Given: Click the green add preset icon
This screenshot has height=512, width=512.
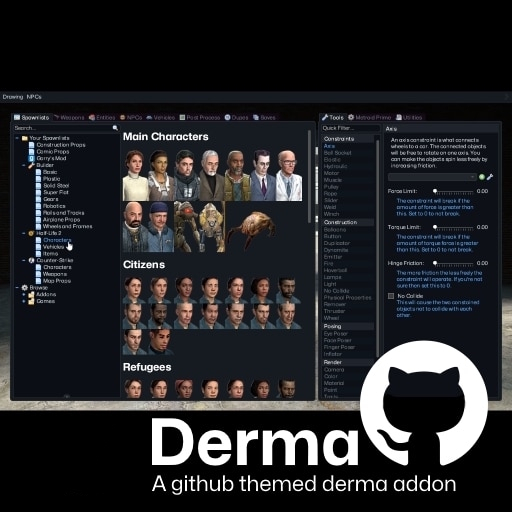Looking at the screenshot, I should click(x=482, y=177).
